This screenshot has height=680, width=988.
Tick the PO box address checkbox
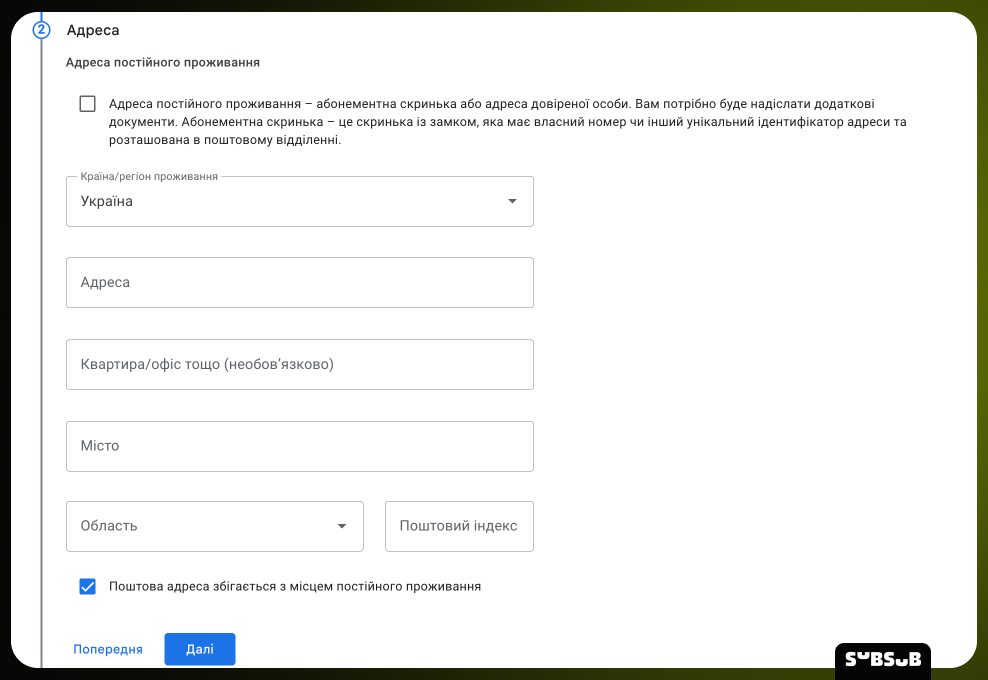coord(88,104)
